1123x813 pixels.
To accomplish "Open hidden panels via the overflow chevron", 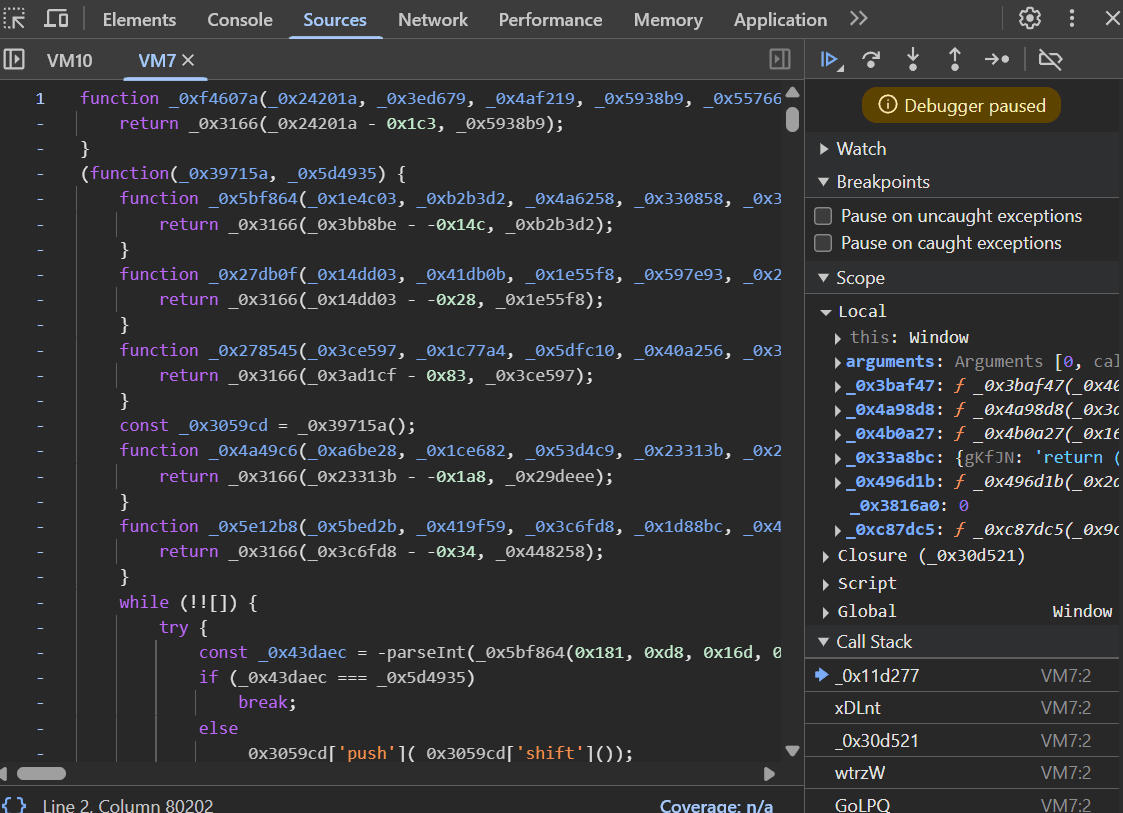I will pyautogui.click(x=858, y=18).
